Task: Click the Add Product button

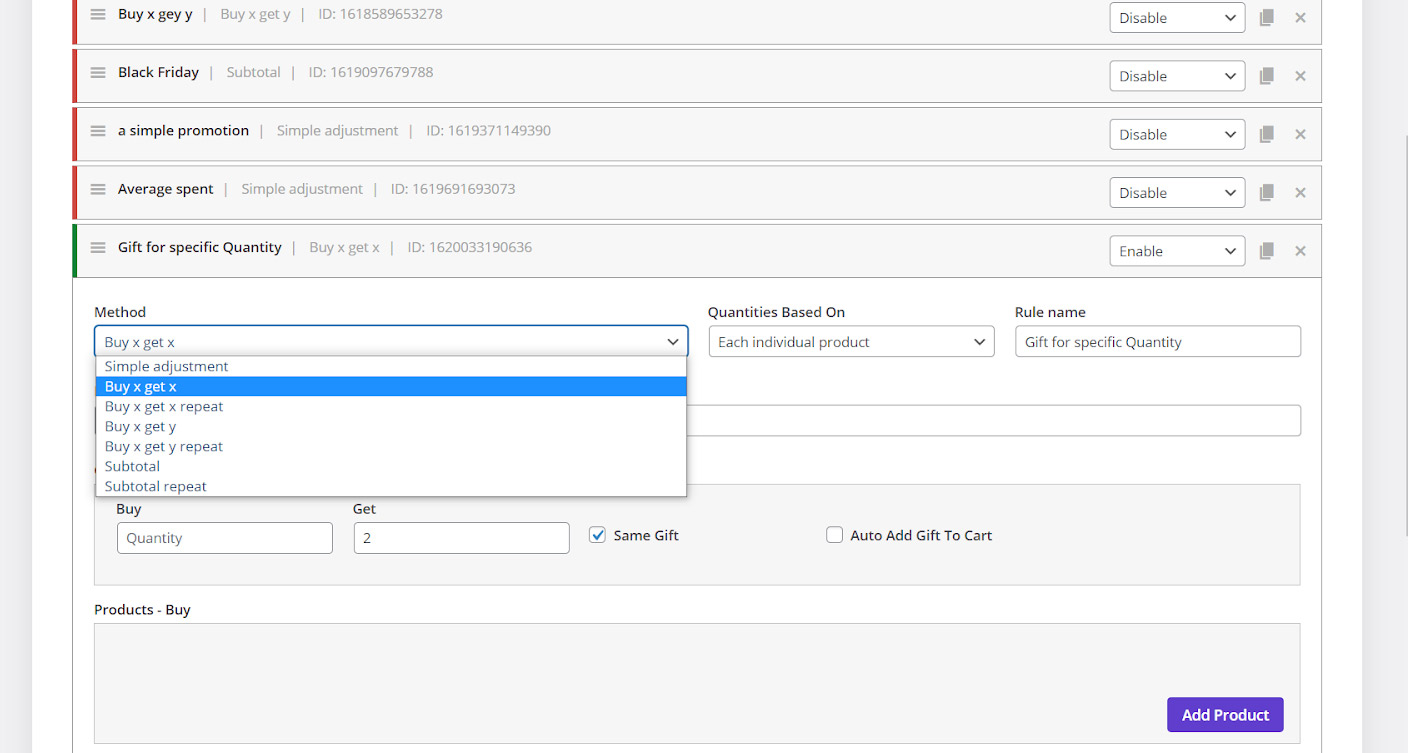Action: click(x=1225, y=715)
